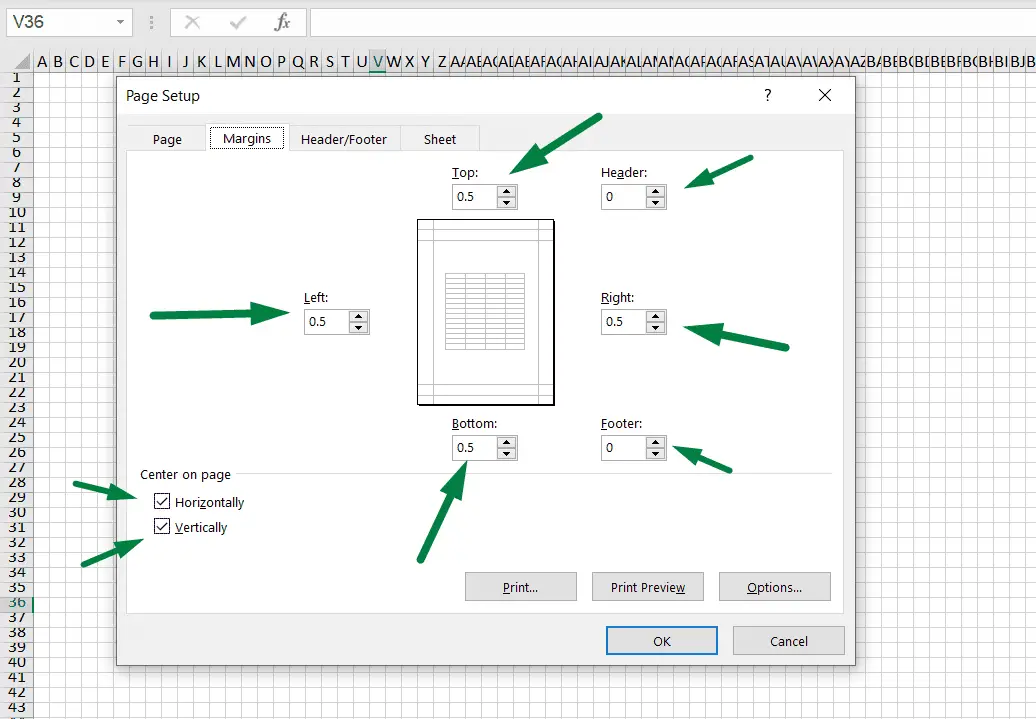Select row 10 header

pos(17,213)
